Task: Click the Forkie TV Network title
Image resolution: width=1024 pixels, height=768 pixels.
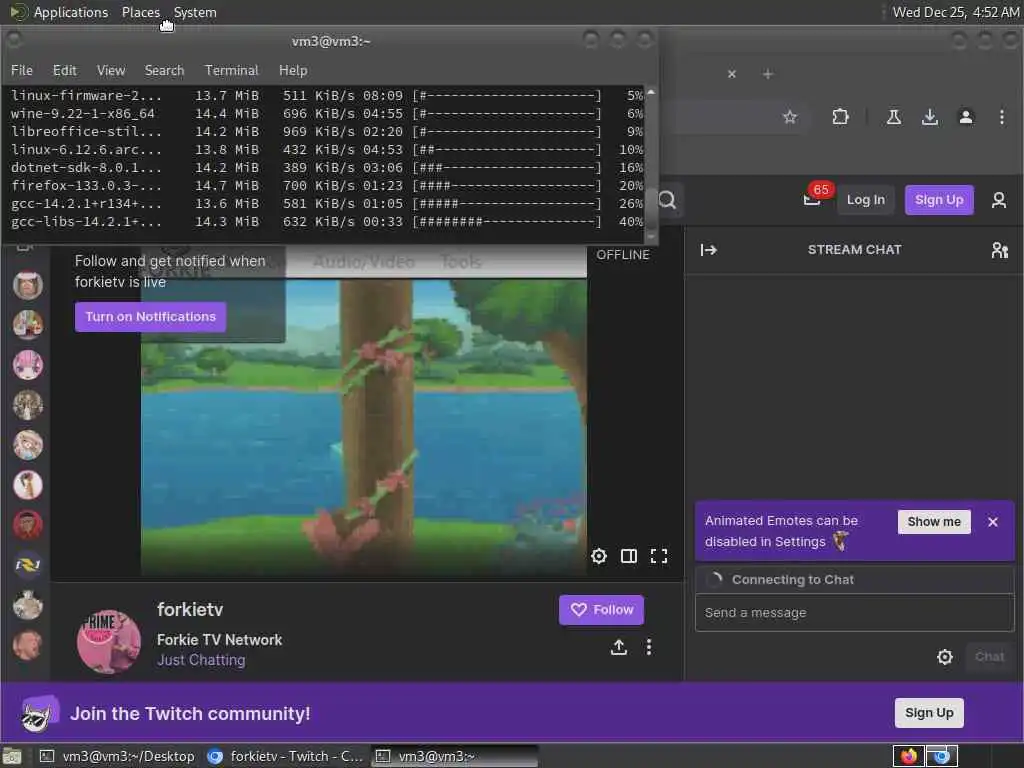Action: 219,639
